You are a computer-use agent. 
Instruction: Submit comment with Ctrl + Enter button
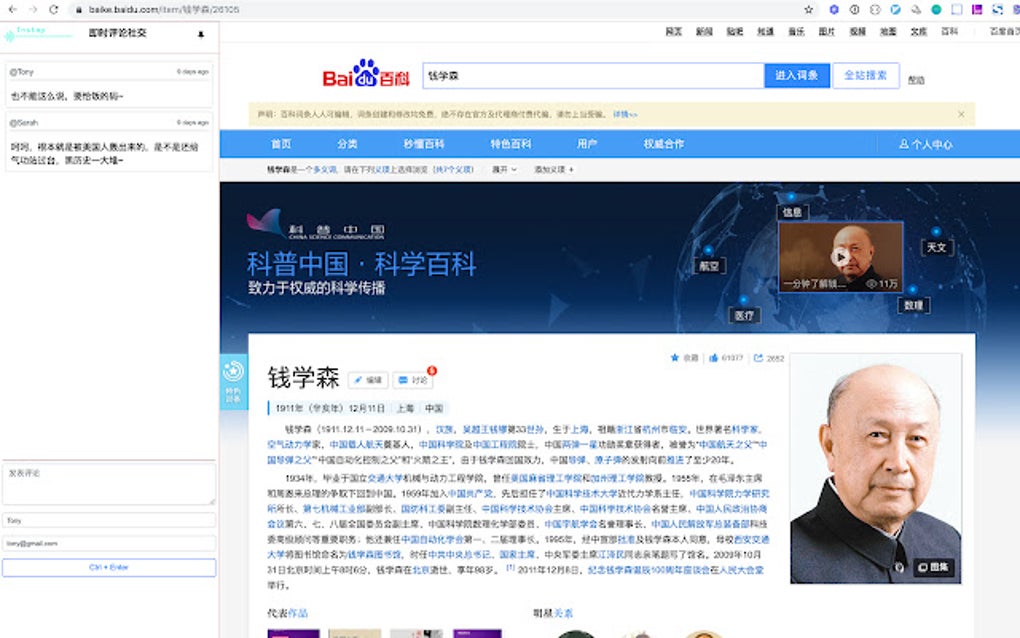click(109, 567)
